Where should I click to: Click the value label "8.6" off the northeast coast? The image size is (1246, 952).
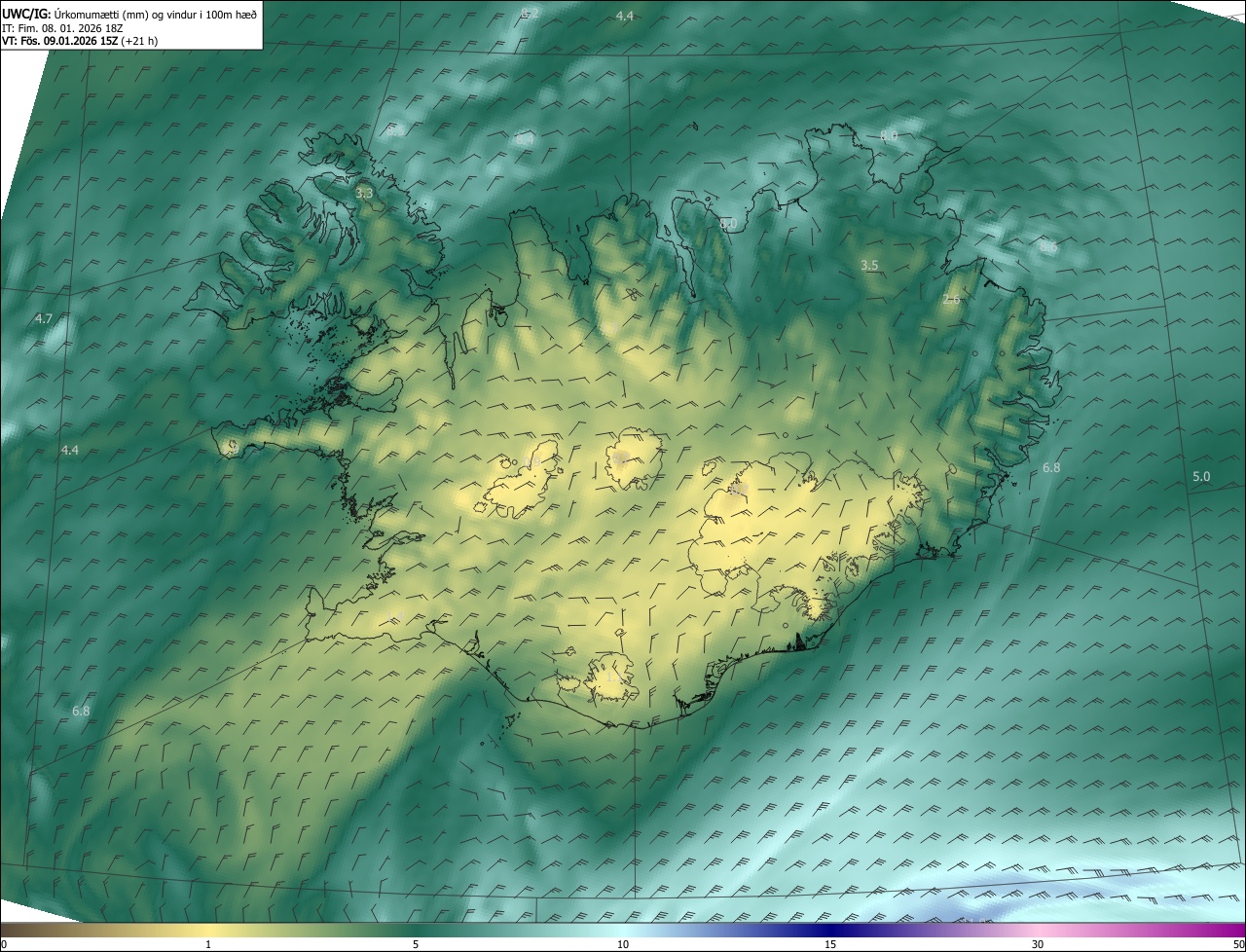(1048, 246)
